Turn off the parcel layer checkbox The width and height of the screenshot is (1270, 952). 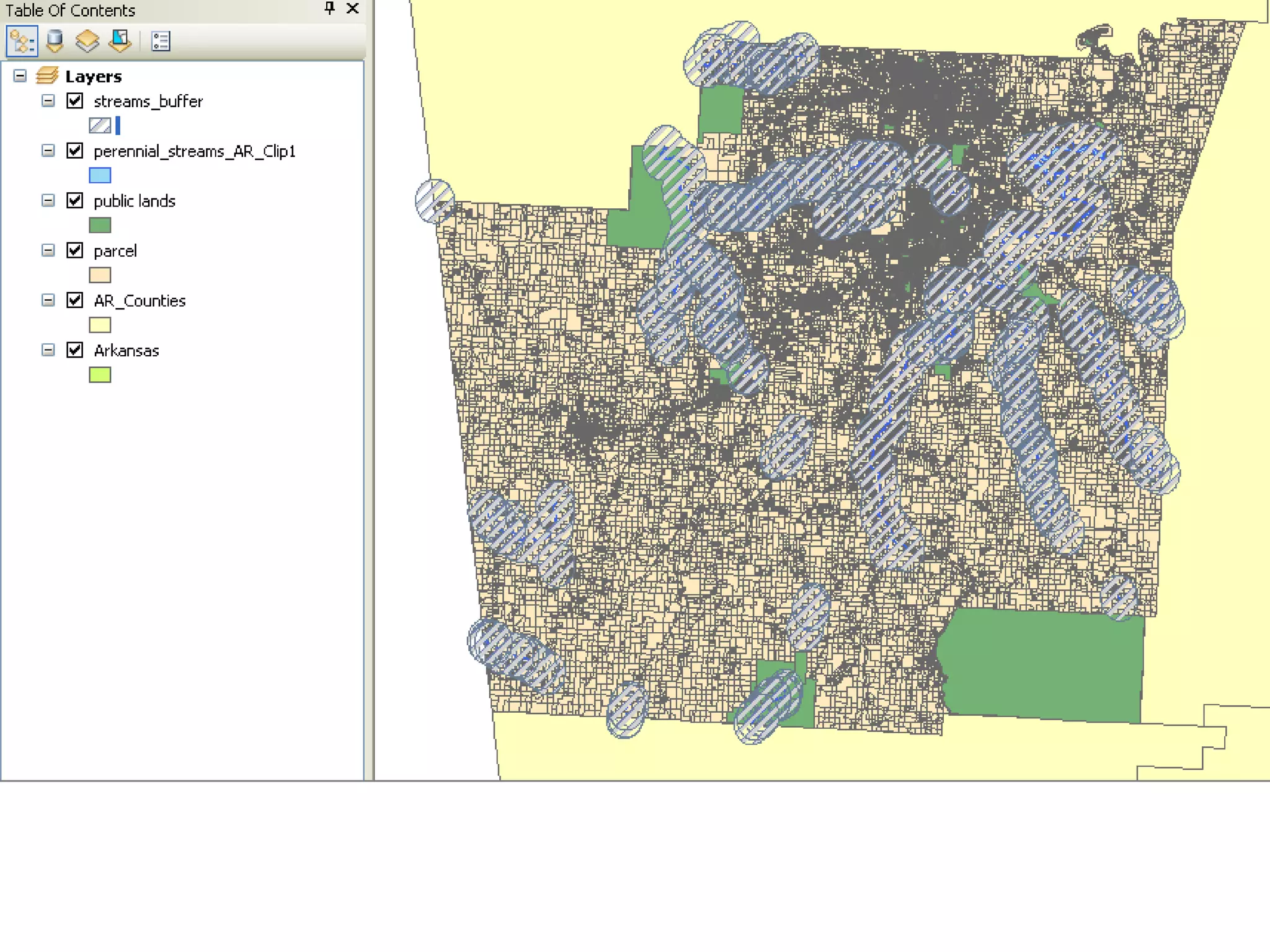click(75, 250)
